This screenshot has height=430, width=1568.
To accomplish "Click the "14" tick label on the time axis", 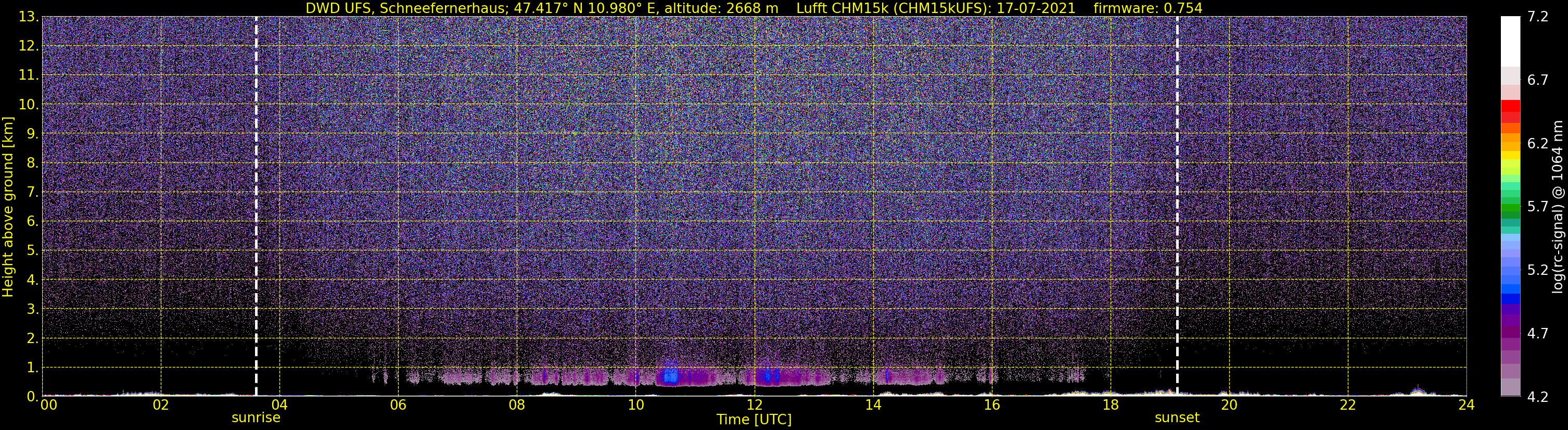I will tap(873, 406).
